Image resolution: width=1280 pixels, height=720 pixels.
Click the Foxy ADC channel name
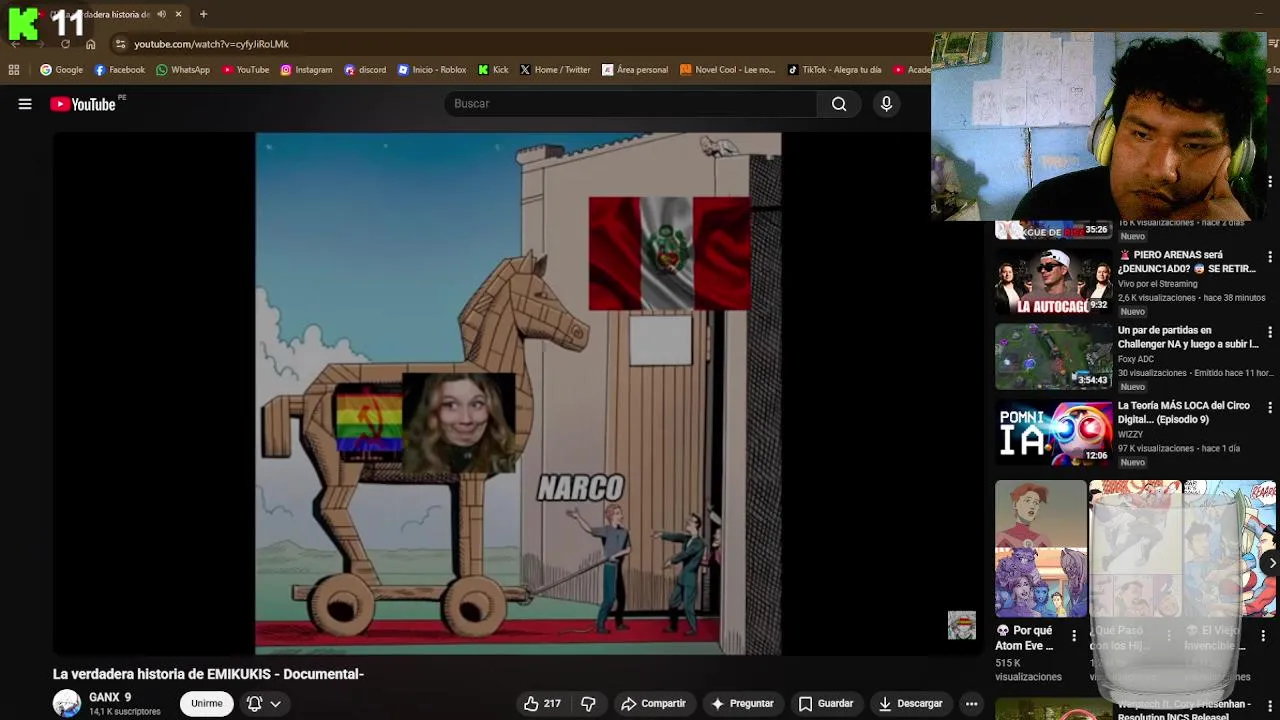coord(1136,359)
